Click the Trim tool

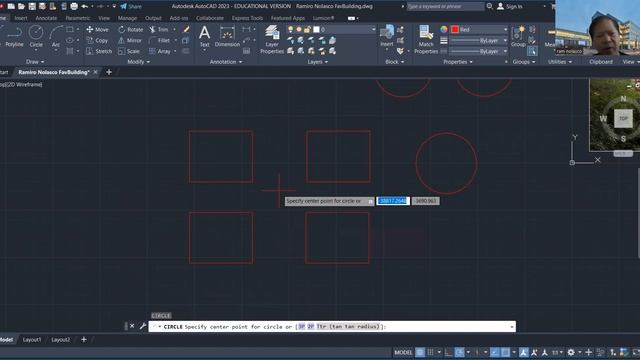tap(159, 29)
